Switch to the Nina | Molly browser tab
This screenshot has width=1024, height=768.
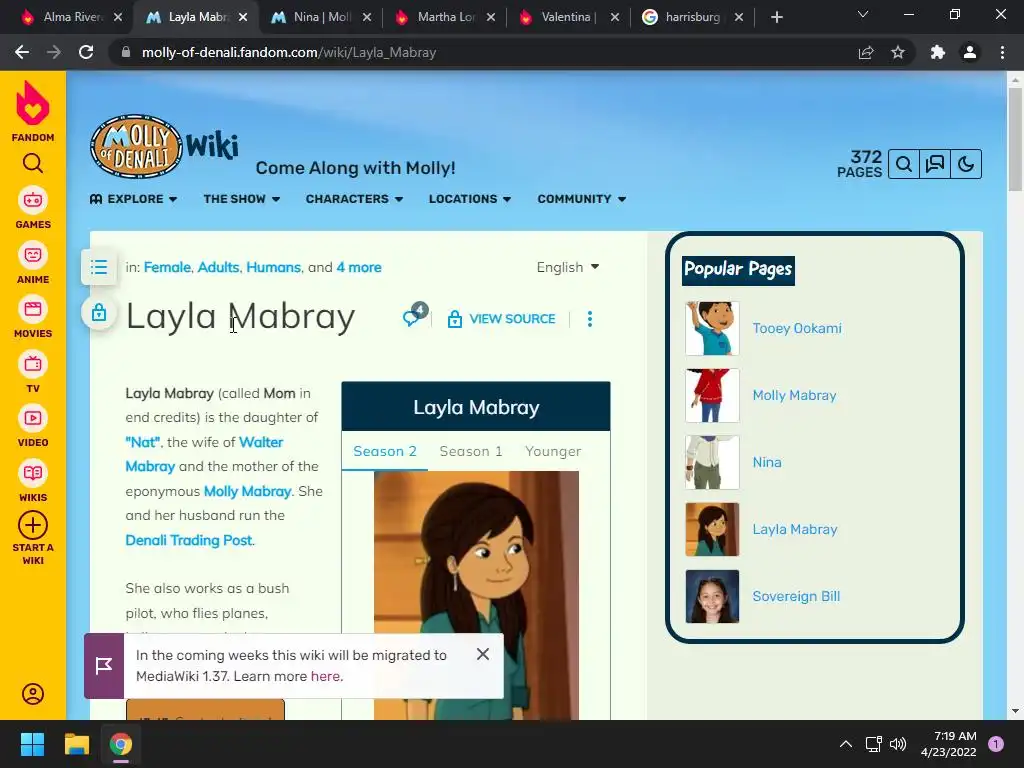pos(319,17)
